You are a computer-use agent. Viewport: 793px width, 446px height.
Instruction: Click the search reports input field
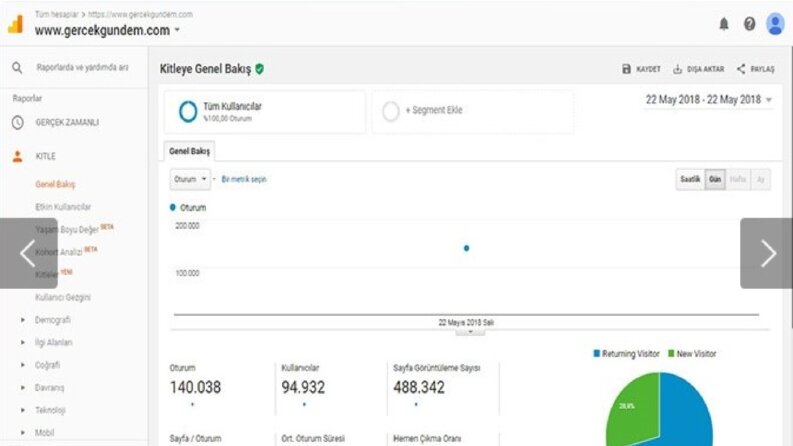[82, 67]
